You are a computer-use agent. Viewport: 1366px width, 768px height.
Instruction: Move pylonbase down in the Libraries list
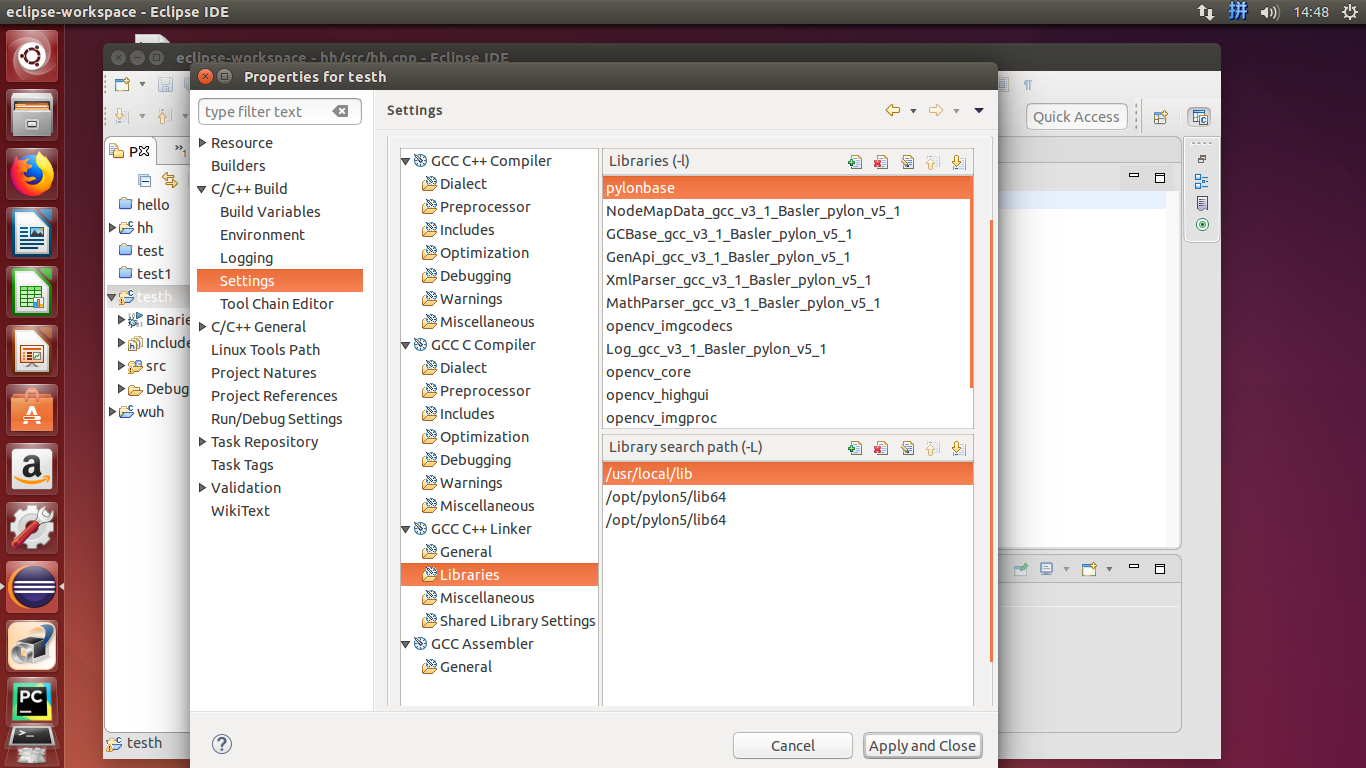coord(959,161)
